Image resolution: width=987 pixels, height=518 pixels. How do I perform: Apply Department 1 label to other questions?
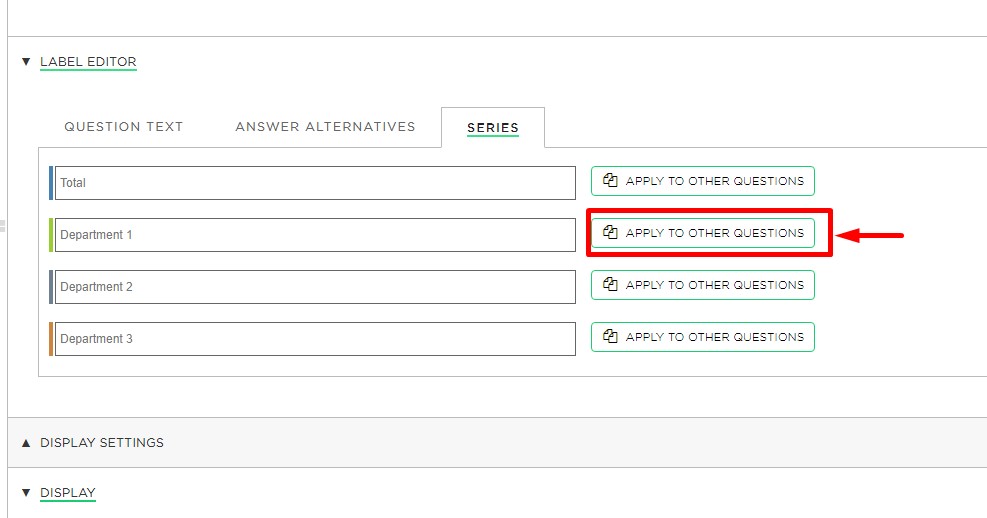[x=702, y=233]
